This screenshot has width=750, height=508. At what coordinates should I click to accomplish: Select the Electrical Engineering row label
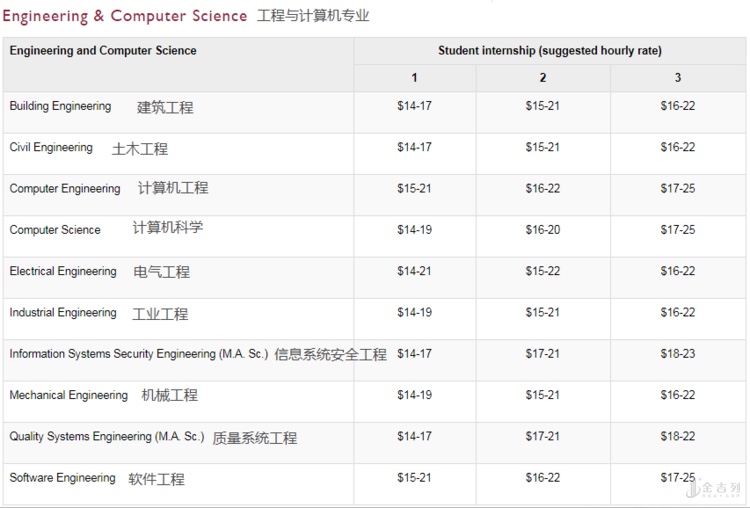(63, 271)
